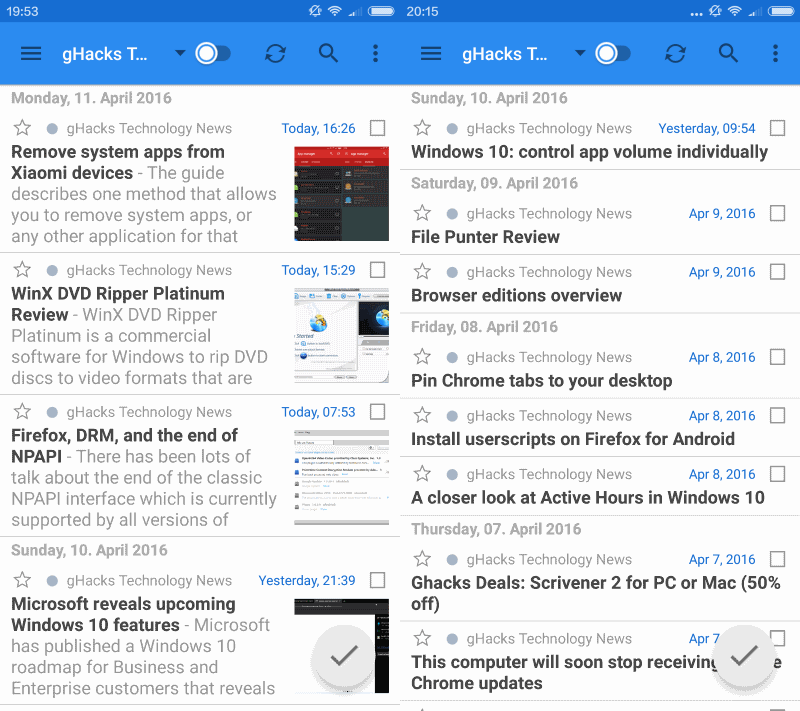Check the box for Microsoft reveals upcoming article
The image size is (800, 711).
(x=378, y=580)
